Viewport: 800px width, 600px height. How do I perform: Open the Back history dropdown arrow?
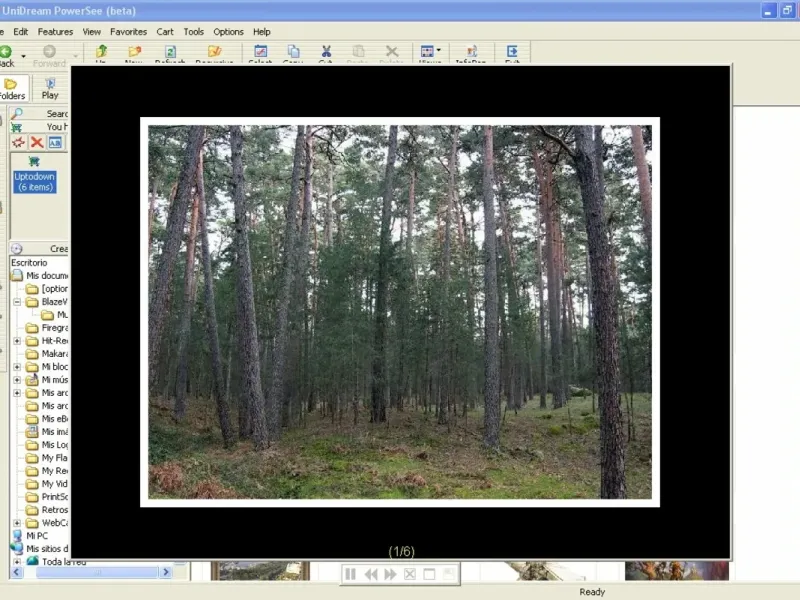point(23,55)
